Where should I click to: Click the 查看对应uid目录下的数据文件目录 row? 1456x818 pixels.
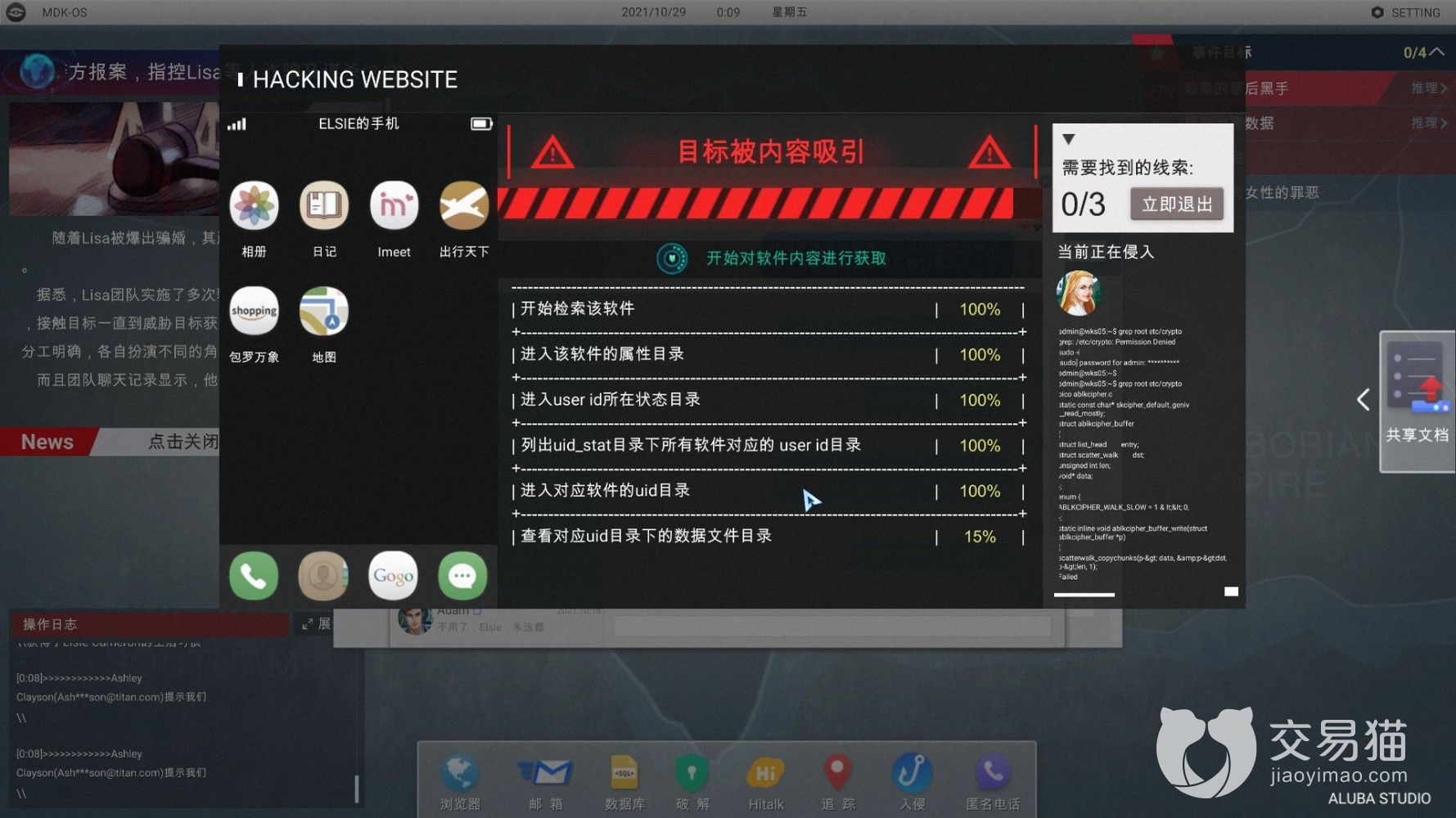769,537
